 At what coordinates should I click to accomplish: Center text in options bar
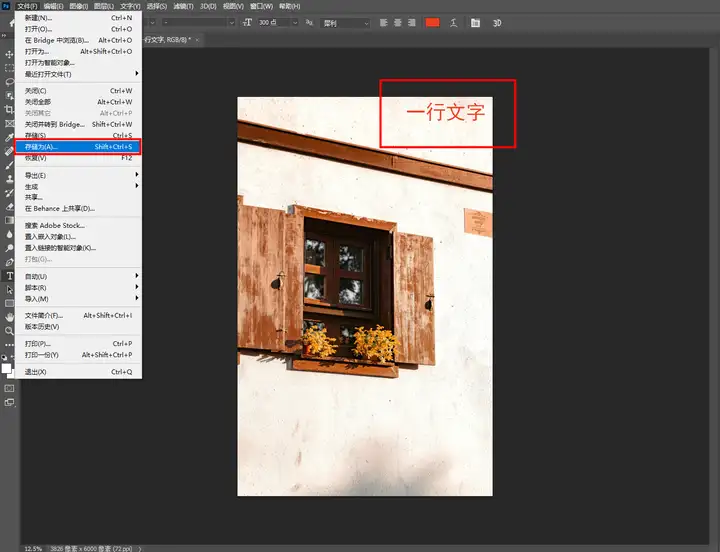pyautogui.click(x=398, y=23)
